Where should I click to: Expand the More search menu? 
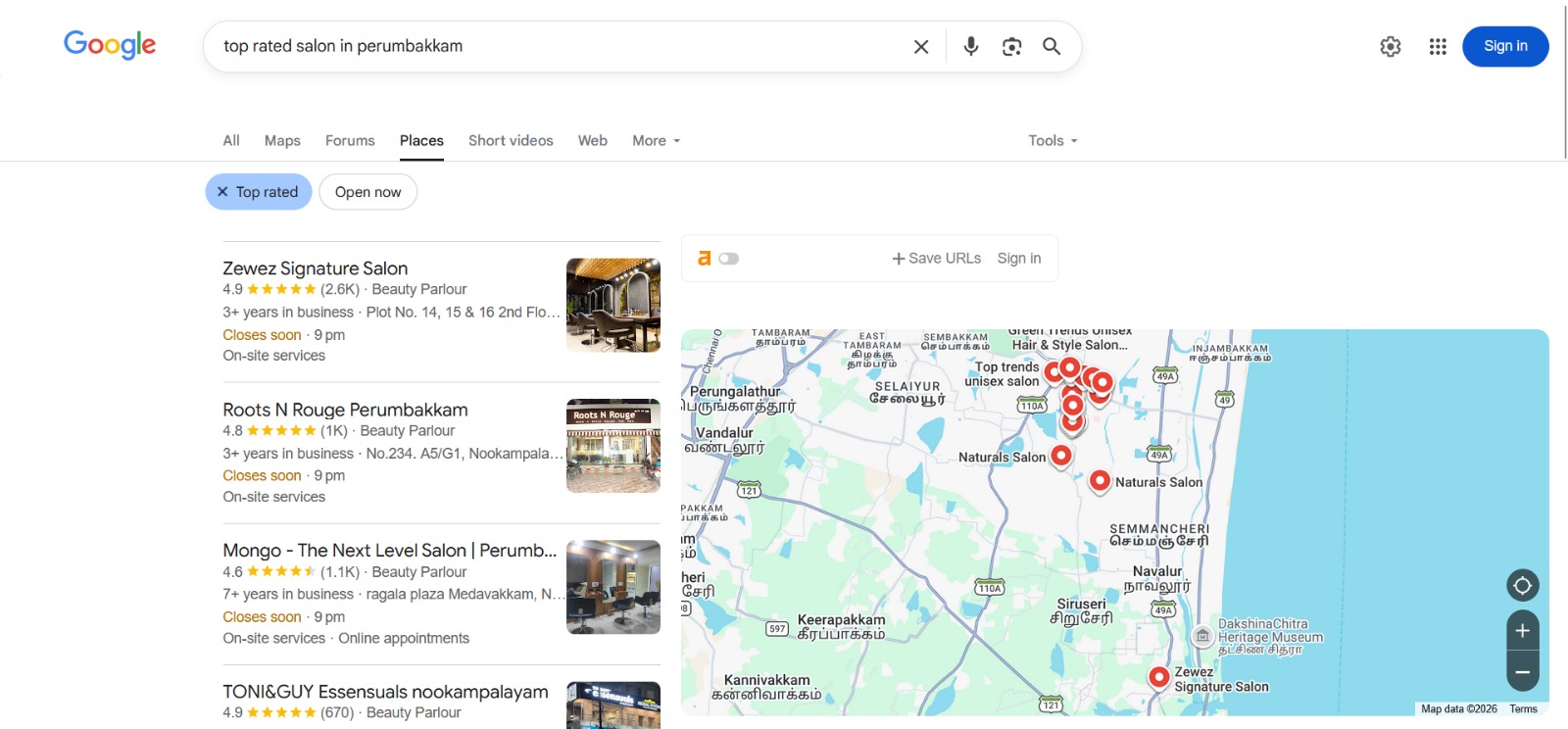point(657,141)
